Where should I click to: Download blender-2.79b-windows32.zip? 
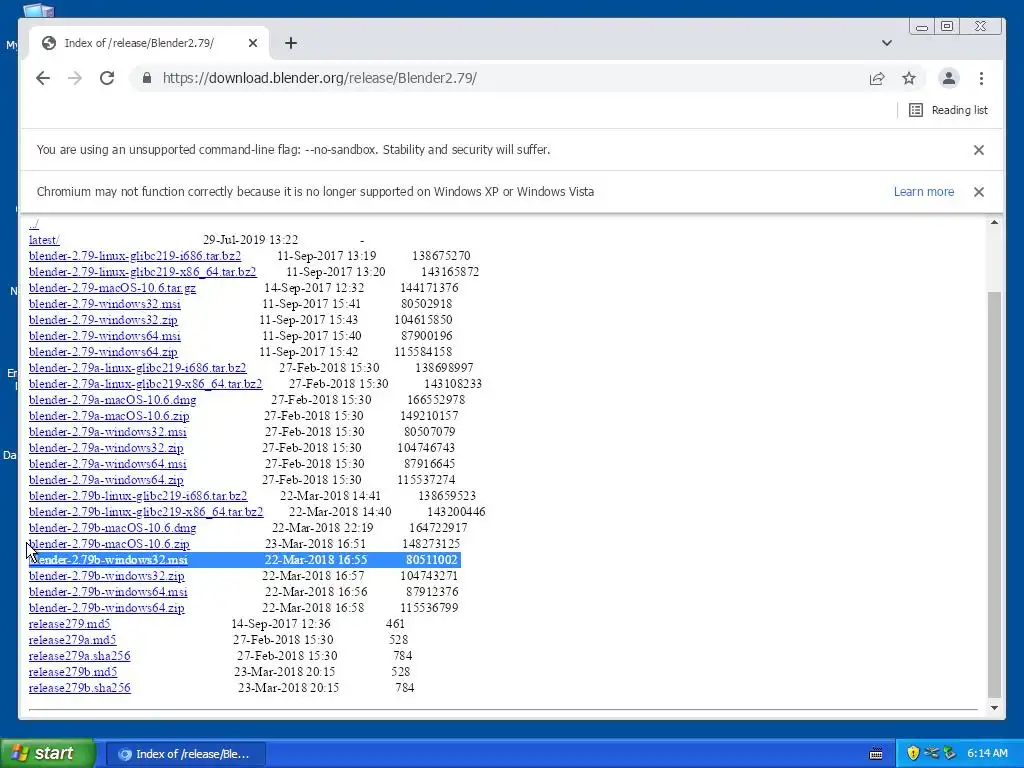(106, 576)
